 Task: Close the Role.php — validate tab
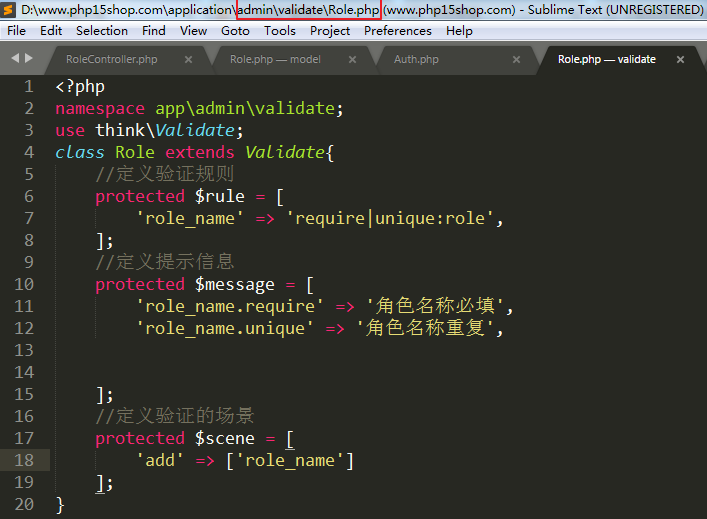coord(681,60)
